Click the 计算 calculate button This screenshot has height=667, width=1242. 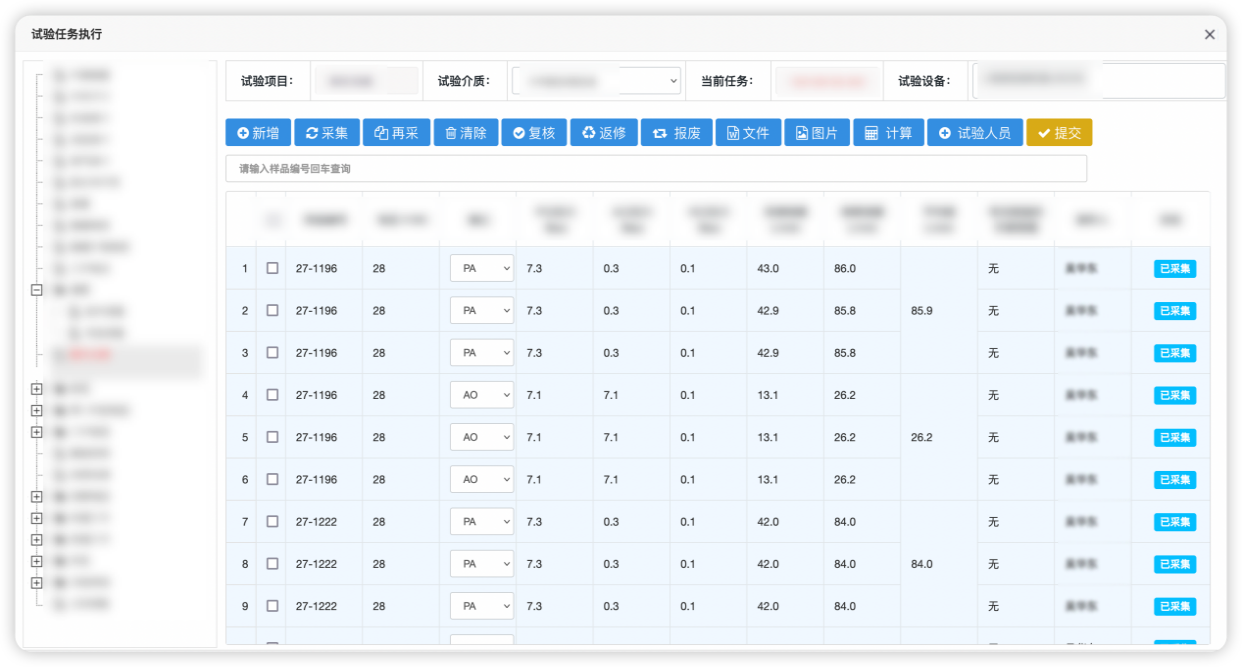click(x=888, y=133)
